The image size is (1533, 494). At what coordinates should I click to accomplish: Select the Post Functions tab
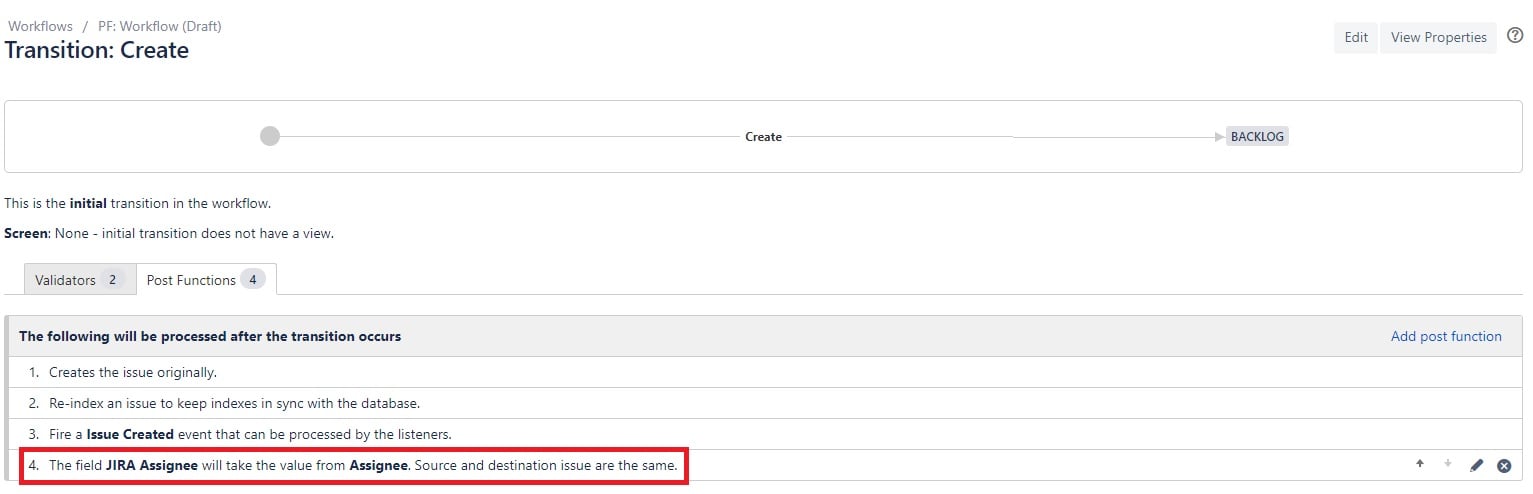pyautogui.click(x=205, y=280)
